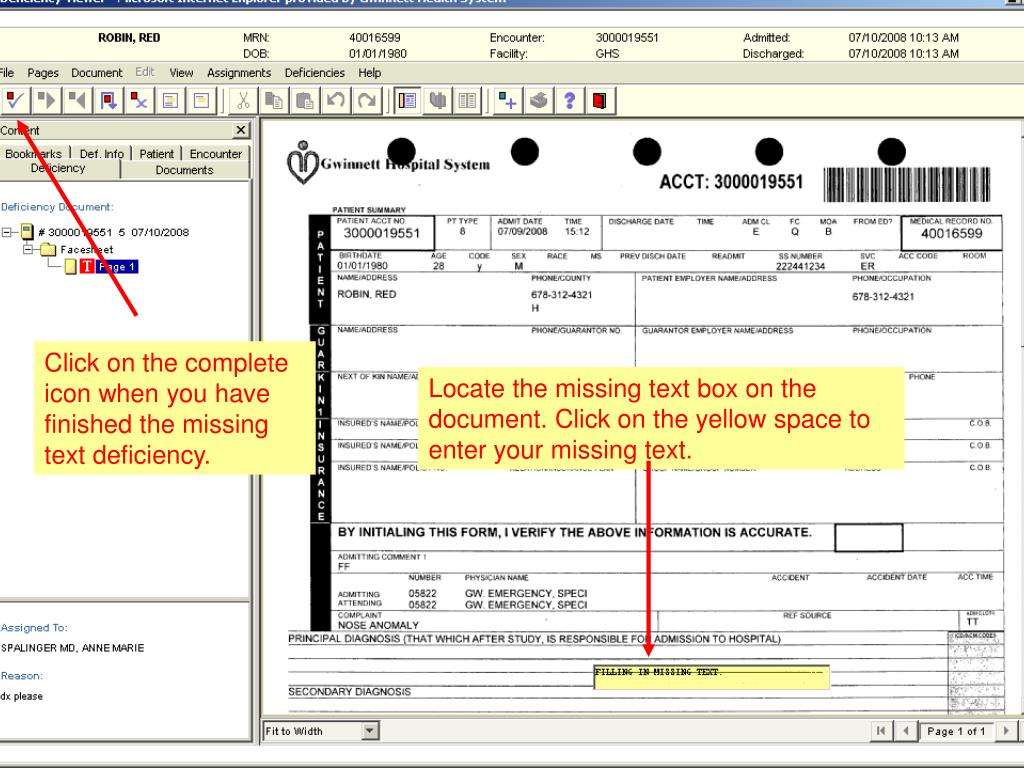Click the red T text icon

[87, 266]
